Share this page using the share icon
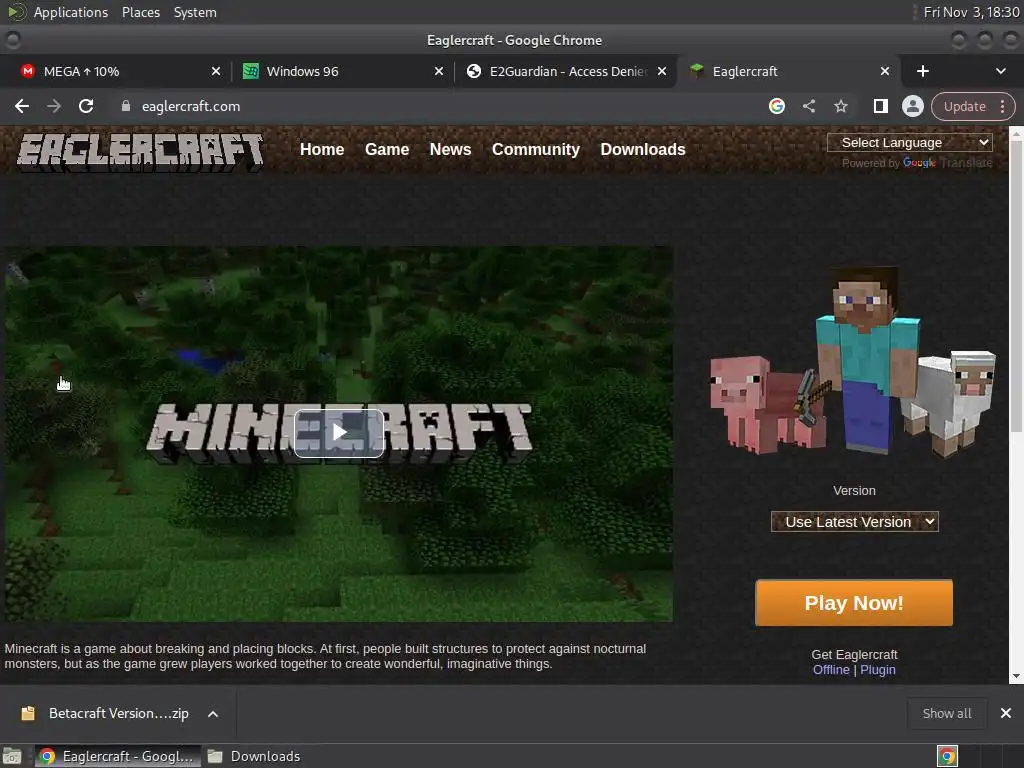The image size is (1024, 768). tap(808, 106)
